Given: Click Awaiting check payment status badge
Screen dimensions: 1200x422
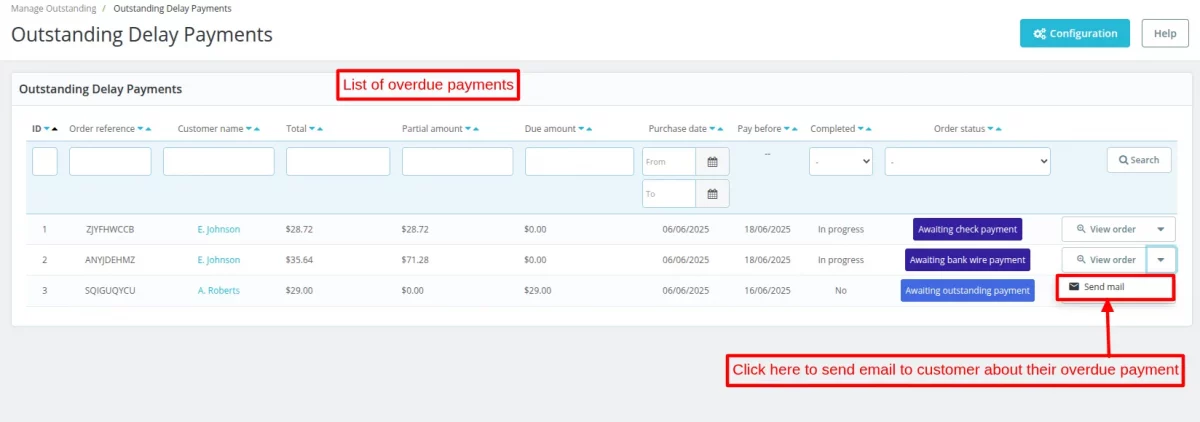Looking at the screenshot, I should pos(968,229).
